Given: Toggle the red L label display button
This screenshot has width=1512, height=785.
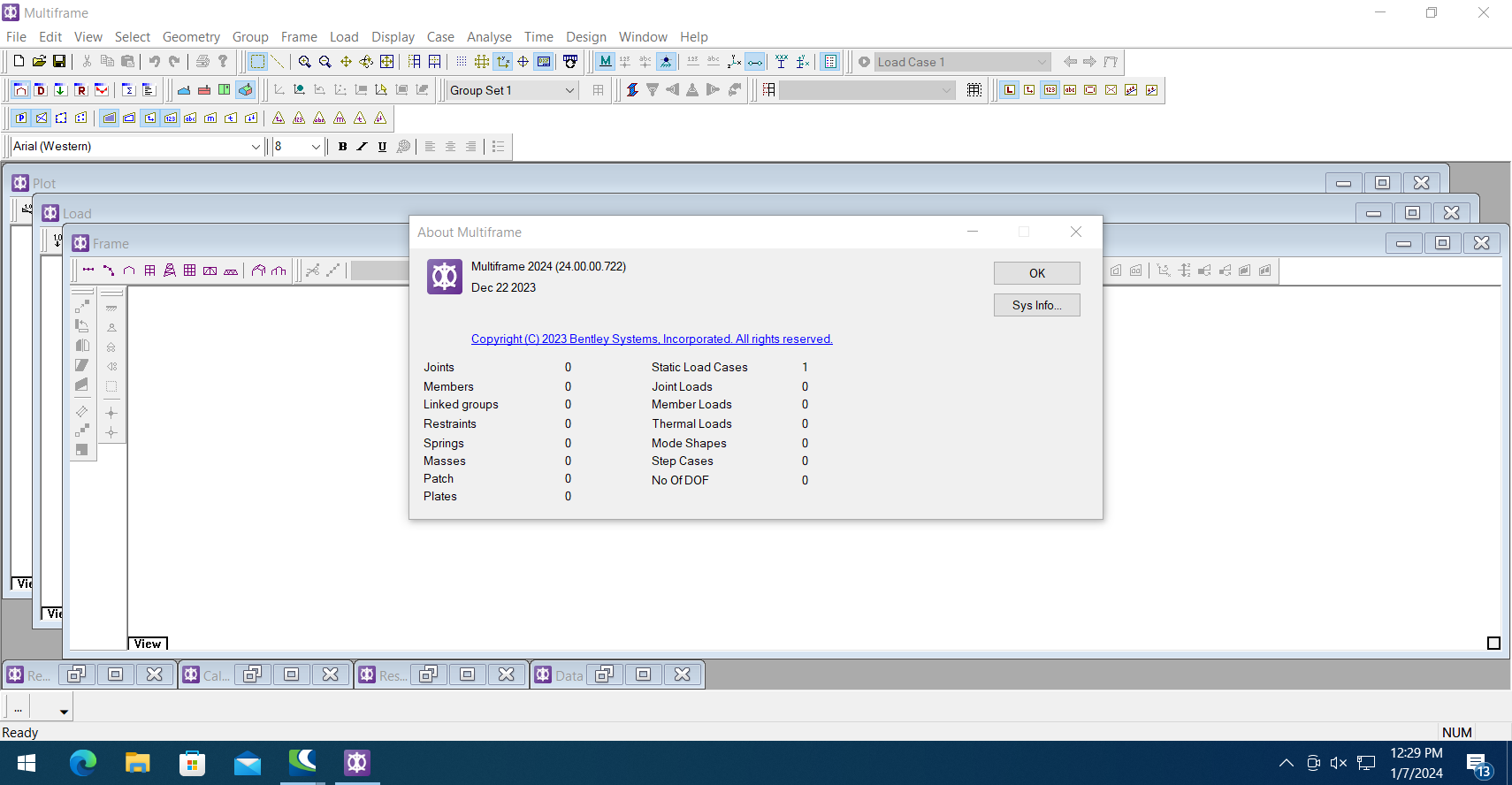Looking at the screenshot, I should [x=1009, y=89].
